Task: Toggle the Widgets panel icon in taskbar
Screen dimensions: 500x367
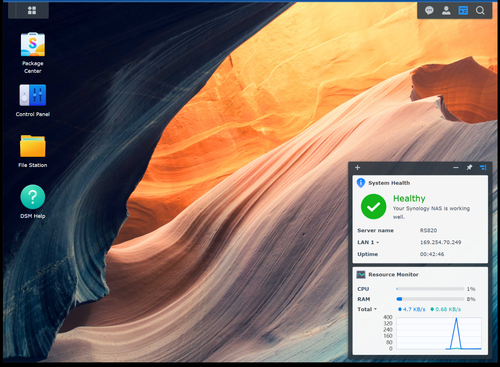Action: (x=463, y=10)
